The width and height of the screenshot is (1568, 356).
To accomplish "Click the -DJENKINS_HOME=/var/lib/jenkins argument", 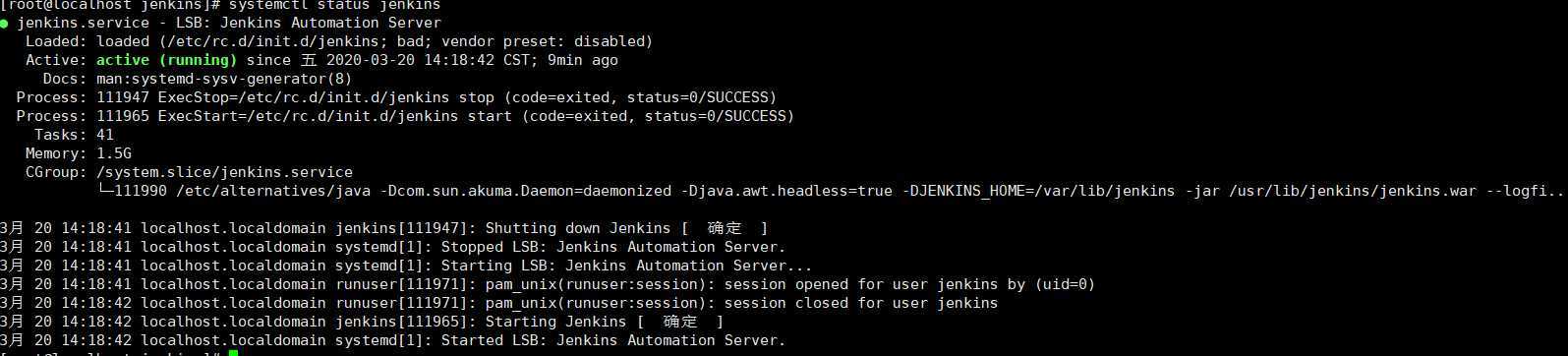I will click(1038, 191).
